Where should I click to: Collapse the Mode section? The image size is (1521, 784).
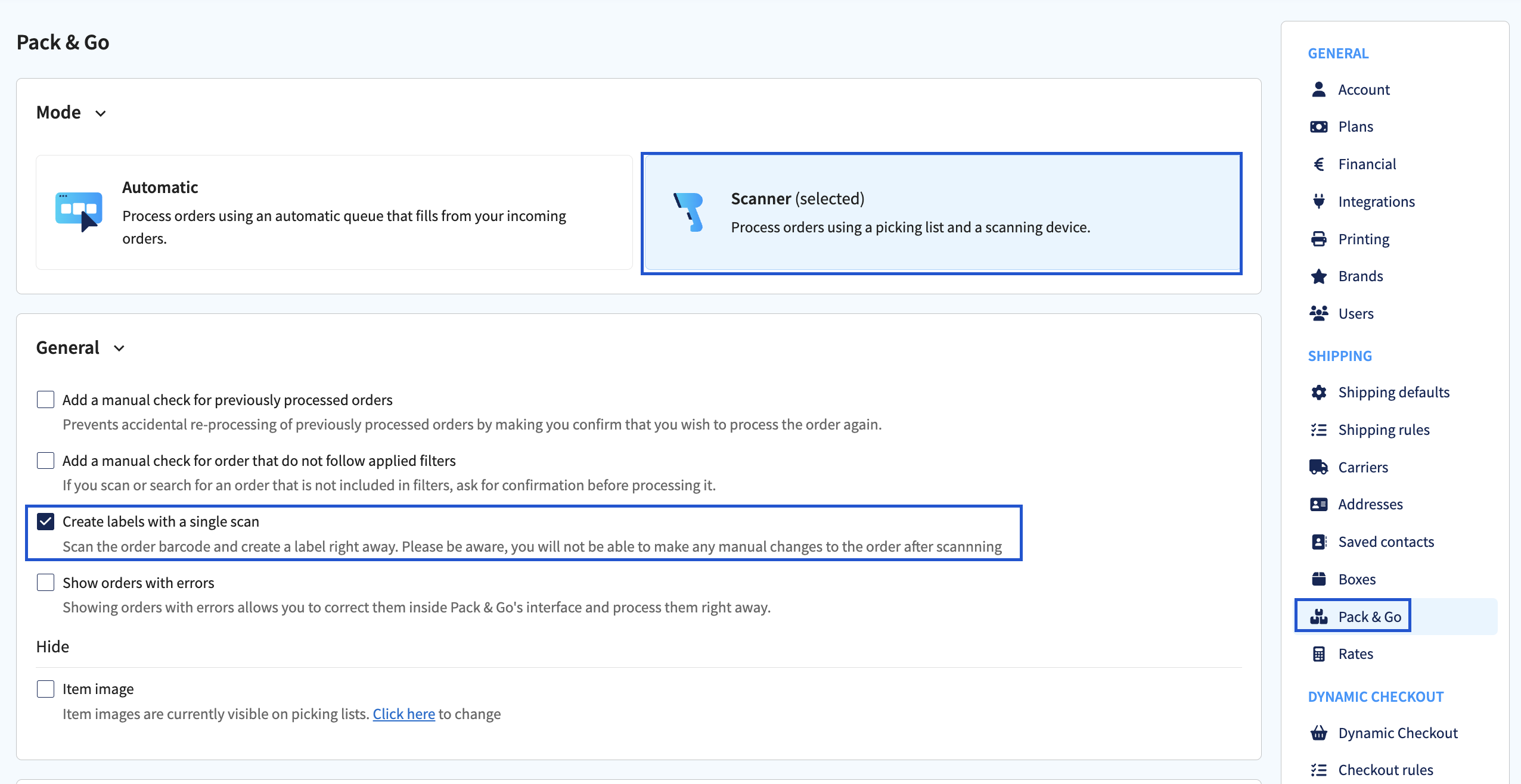(x=100, y=113)
